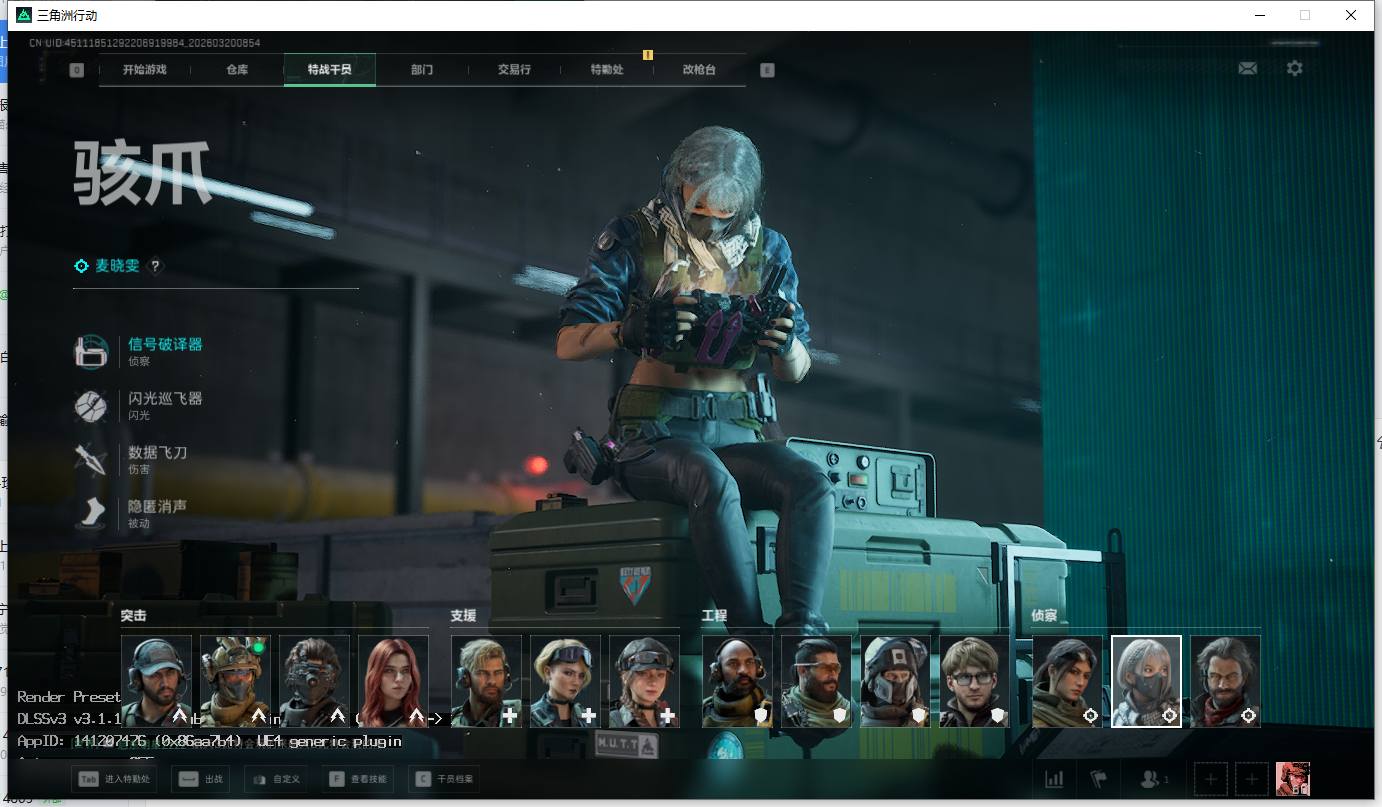Select the red-haired assault operator
Image resolution: width=1382 pixels, height=807 pixels.
(393, 681)
